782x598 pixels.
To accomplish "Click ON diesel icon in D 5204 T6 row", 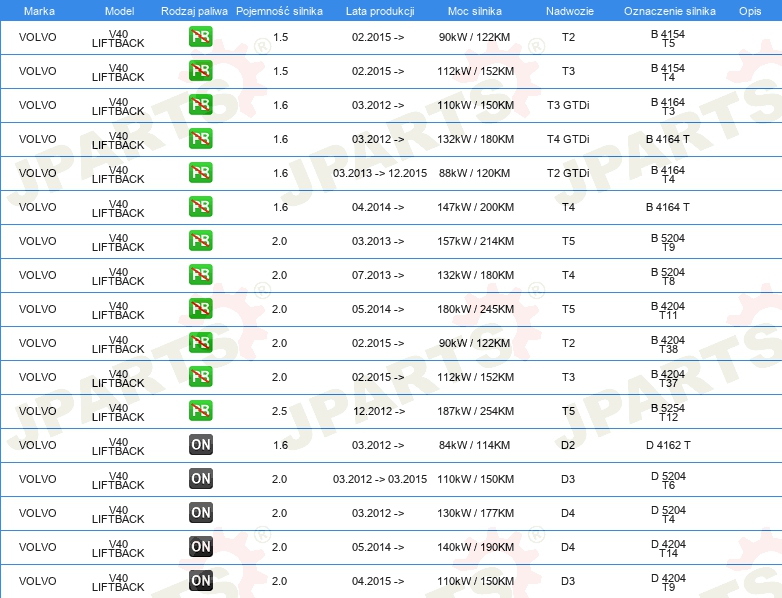I will [201, 478].
